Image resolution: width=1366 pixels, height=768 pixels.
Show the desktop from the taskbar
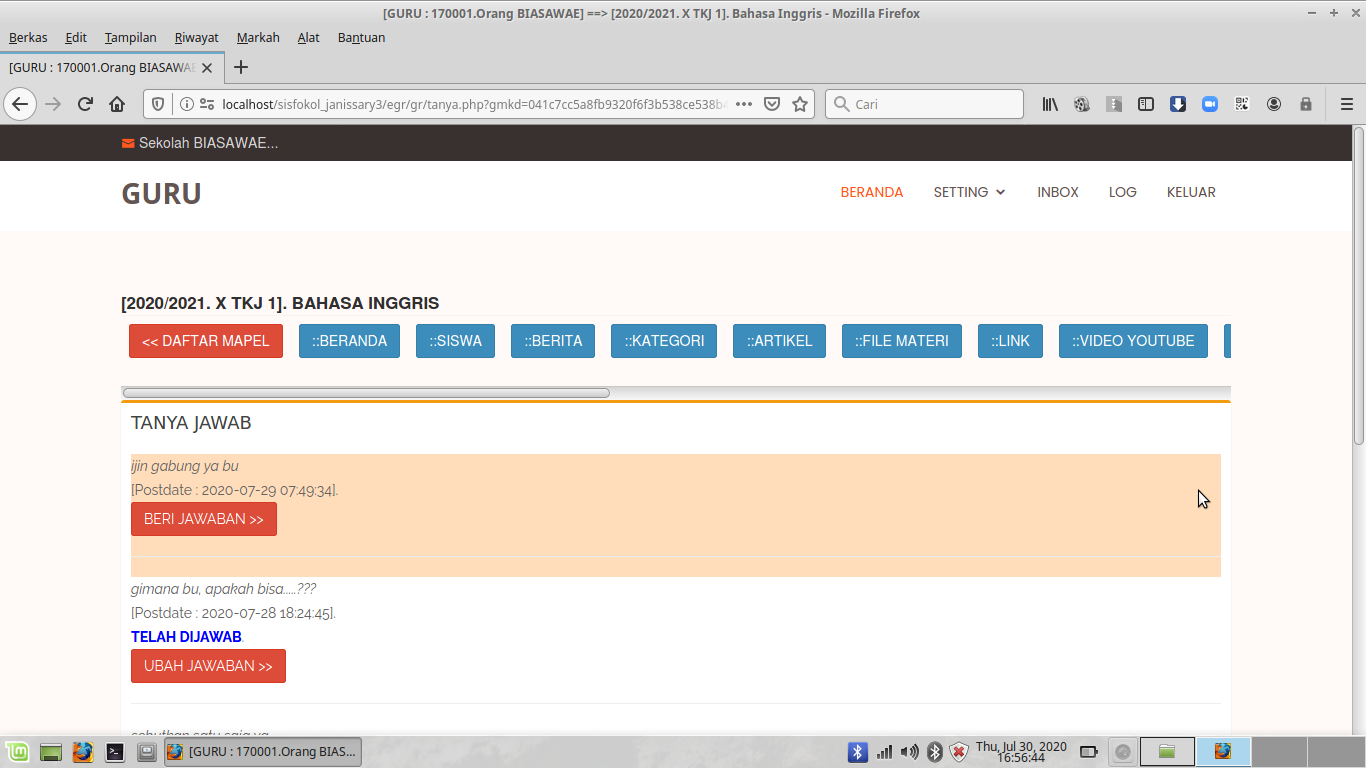[51, 751]
